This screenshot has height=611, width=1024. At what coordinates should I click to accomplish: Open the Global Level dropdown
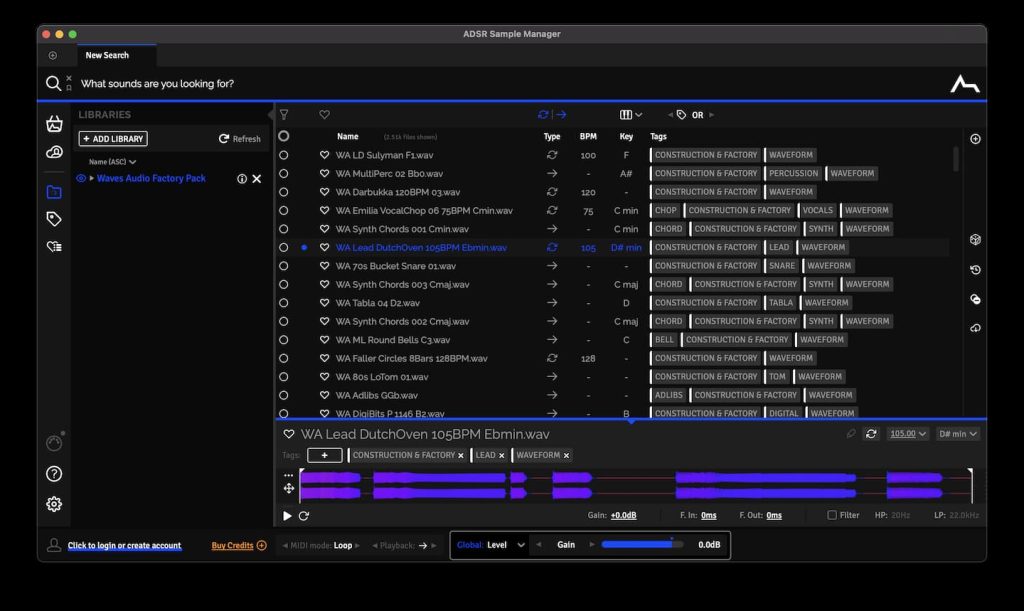pyautogui.click(x=490, y=545)
